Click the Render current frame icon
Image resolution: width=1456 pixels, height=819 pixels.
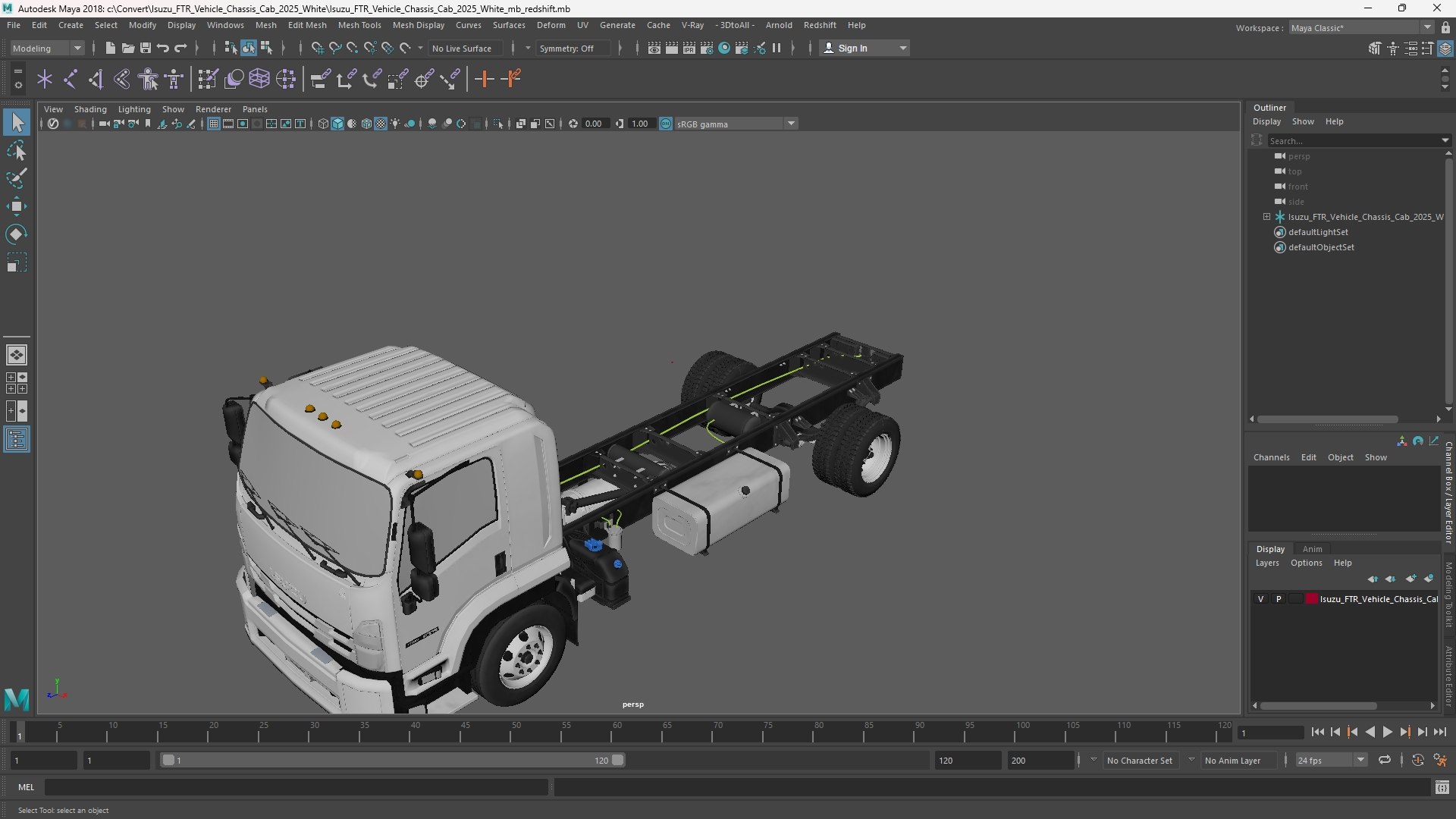671,48
